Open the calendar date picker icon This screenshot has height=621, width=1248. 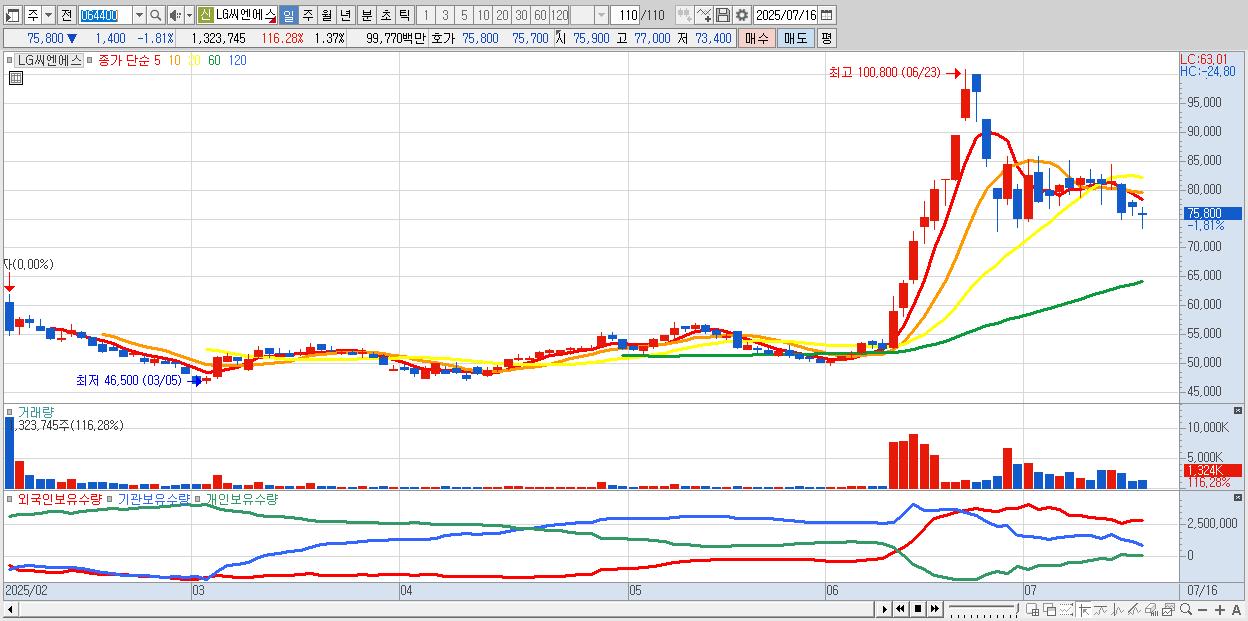(x=827, y=15)
